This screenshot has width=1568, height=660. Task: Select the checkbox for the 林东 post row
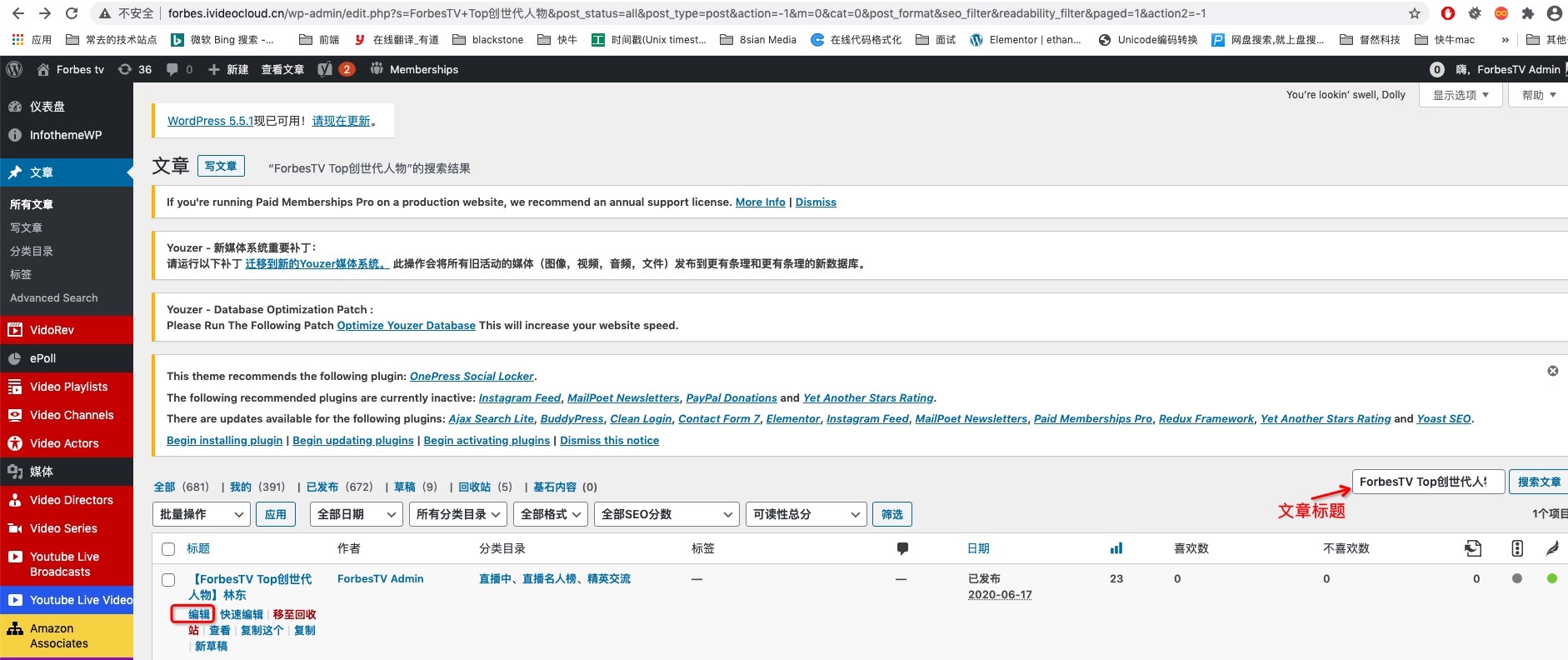[x=168, y=580]
